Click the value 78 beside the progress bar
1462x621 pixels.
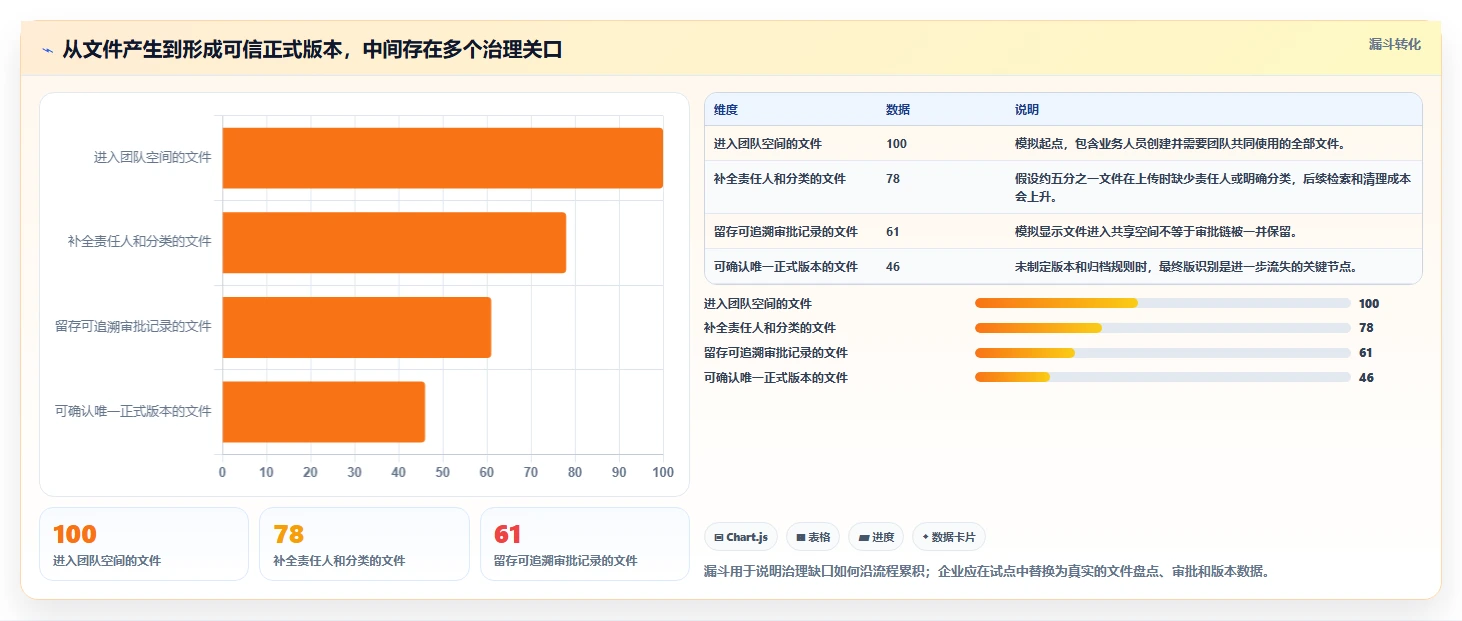coord(1366,328)
